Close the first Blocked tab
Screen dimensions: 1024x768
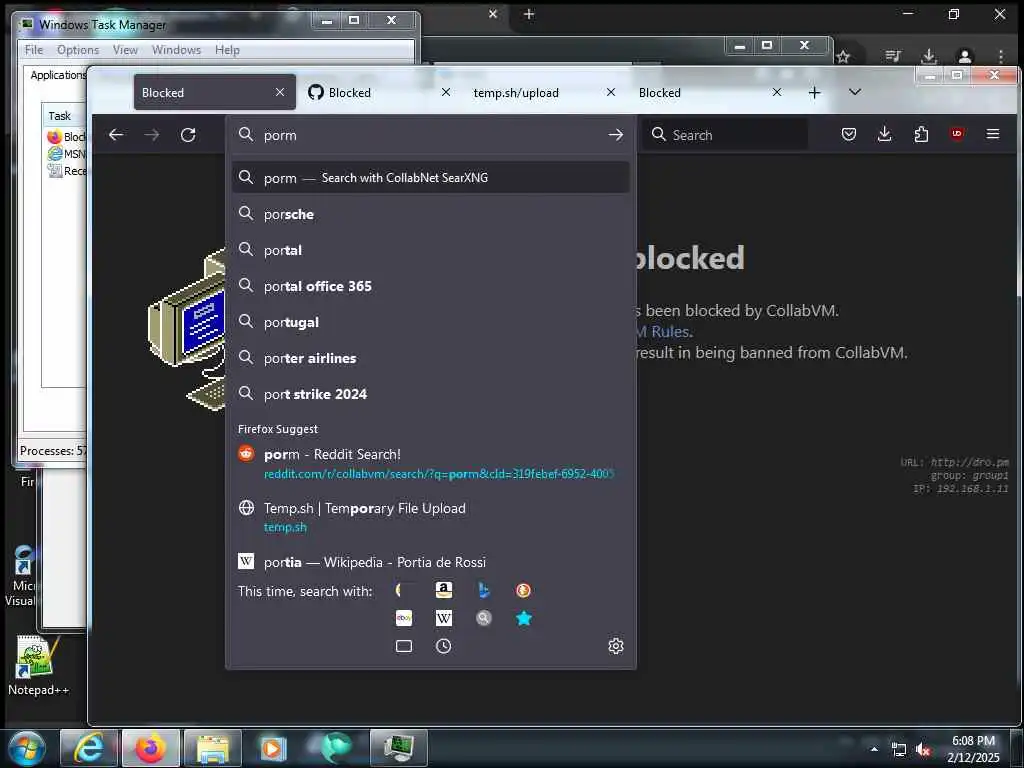pyautogui.click(x=280, y=92)
